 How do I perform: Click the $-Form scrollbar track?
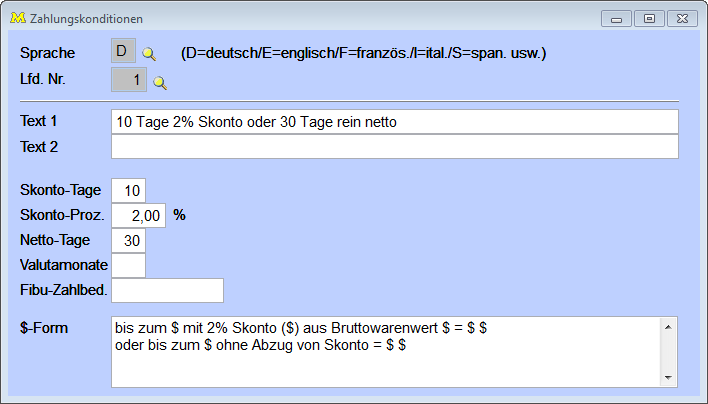[x=669, y=351]
